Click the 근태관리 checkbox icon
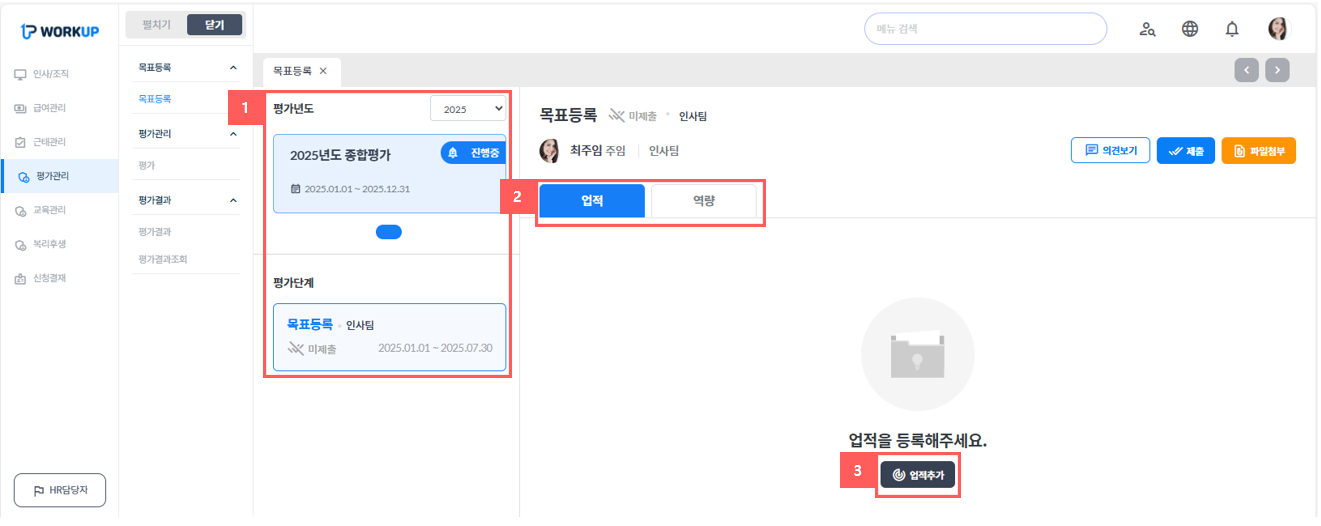The width and height of the screenshot is (1321, 526). point(20,142)
